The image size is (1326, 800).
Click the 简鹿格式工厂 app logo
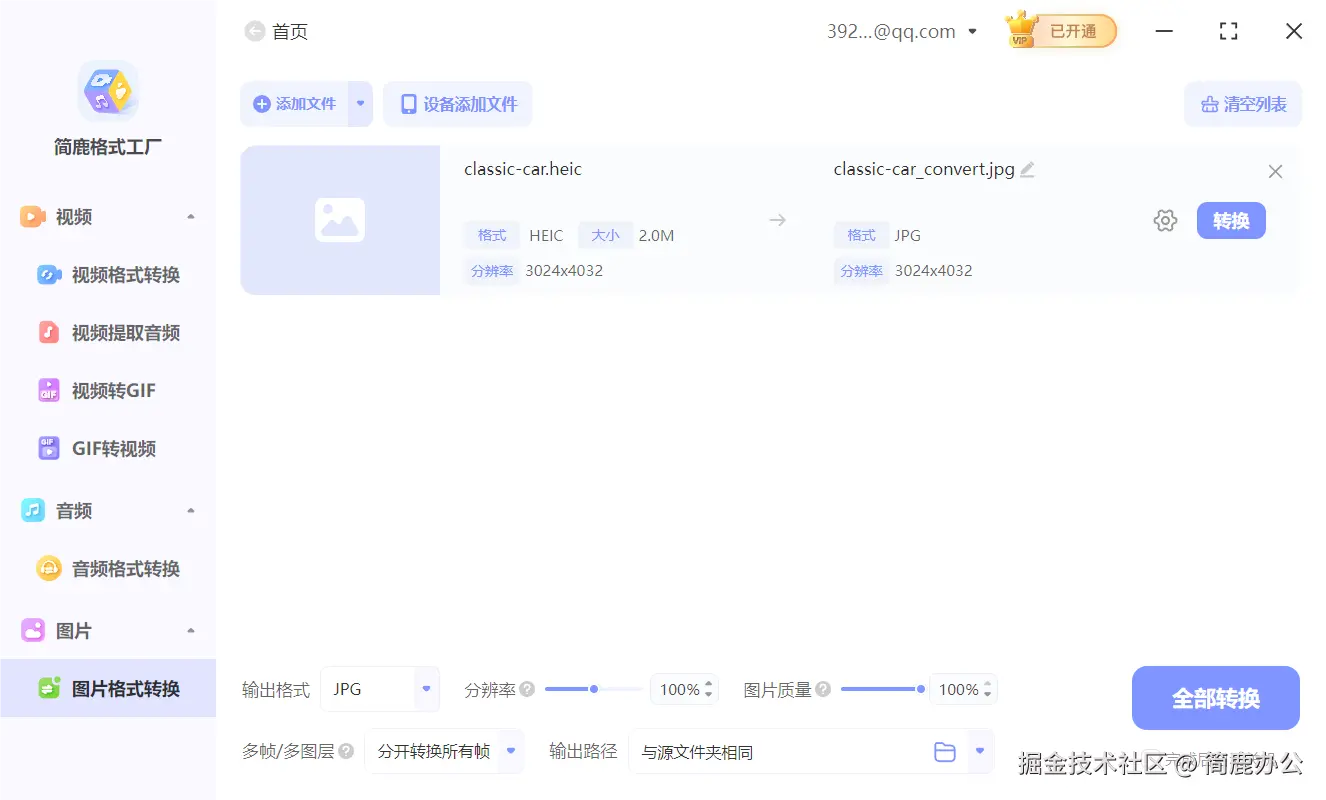pyautogui.click(x=107, y=90)
